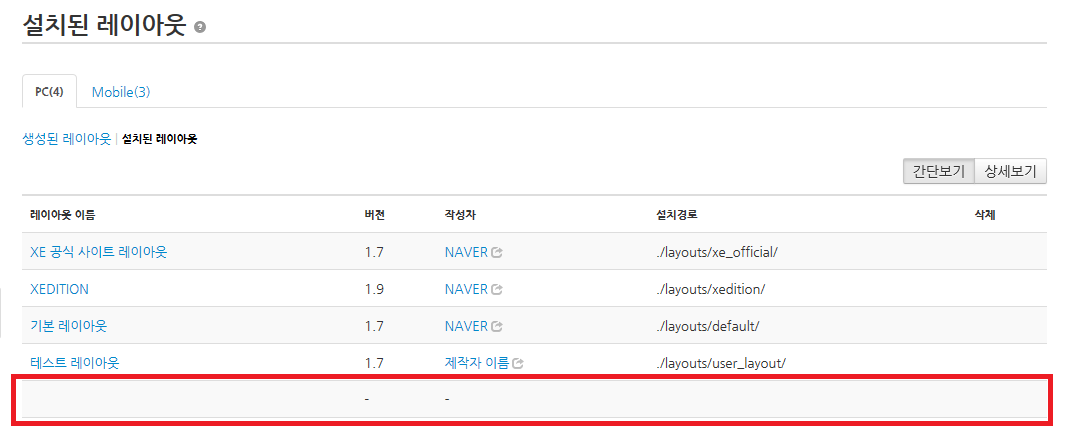The image size is (1071, 435).
Task: Switch to the Mobile(3) tab
Action: tap(121, 92)
